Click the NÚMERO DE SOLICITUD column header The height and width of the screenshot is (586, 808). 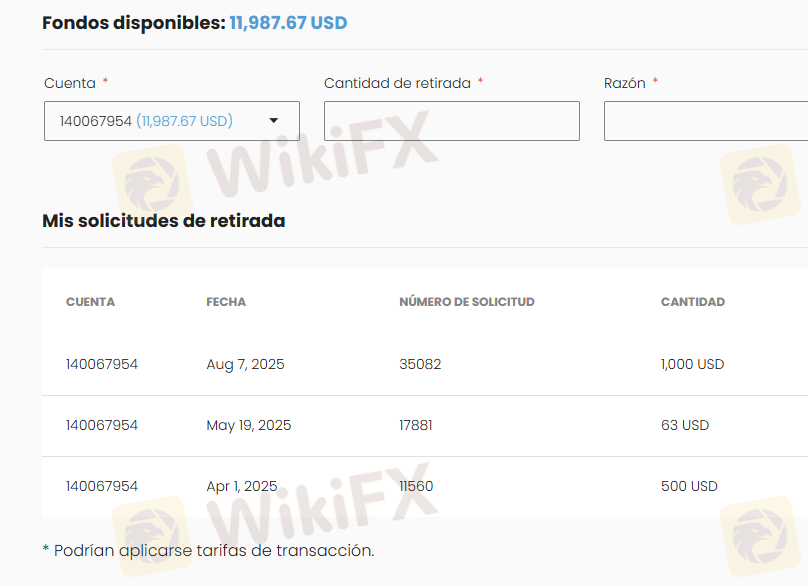[467, 302]
